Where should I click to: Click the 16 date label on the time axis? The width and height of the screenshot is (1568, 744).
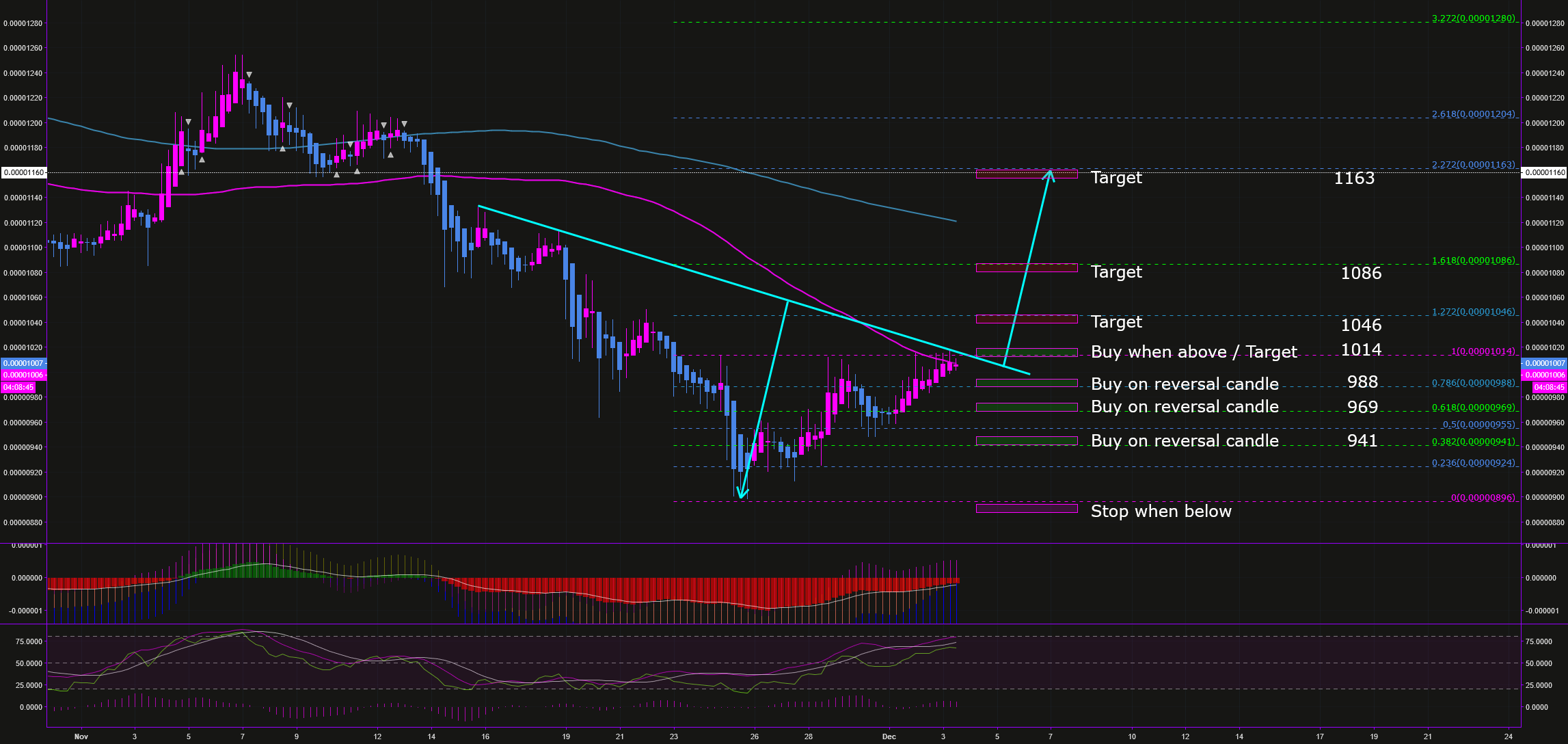tap(485, 736)
